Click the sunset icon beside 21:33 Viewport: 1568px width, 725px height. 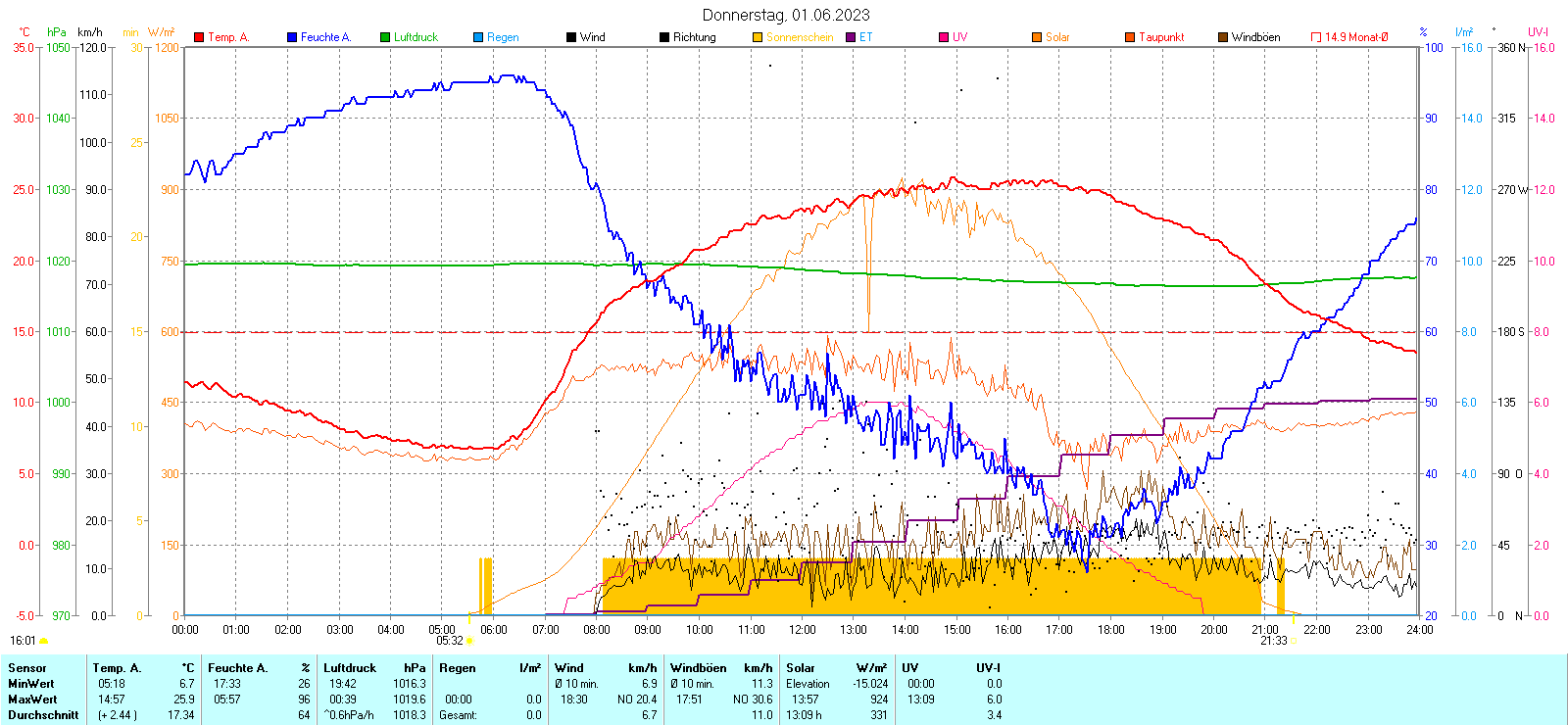coord(1294,641)
